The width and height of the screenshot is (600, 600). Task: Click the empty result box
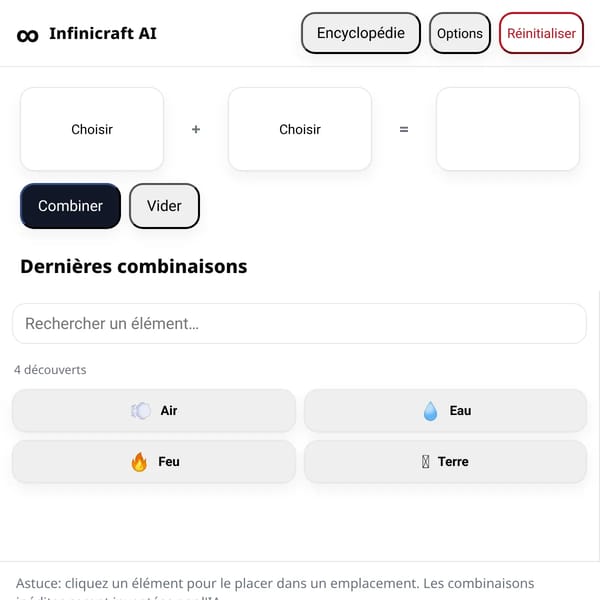point(508,129)
